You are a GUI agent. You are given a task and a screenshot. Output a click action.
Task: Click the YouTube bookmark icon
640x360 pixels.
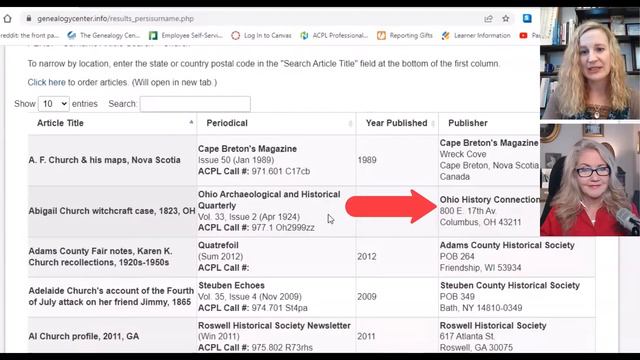(523, 36)
